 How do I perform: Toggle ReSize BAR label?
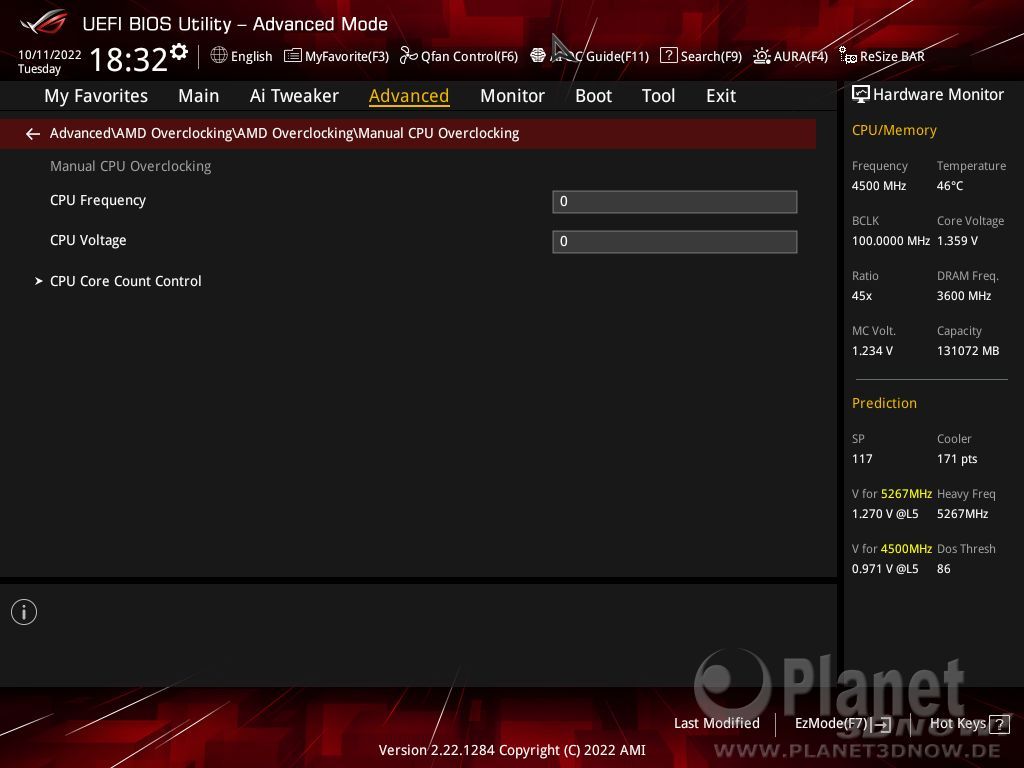coord(892,56)
